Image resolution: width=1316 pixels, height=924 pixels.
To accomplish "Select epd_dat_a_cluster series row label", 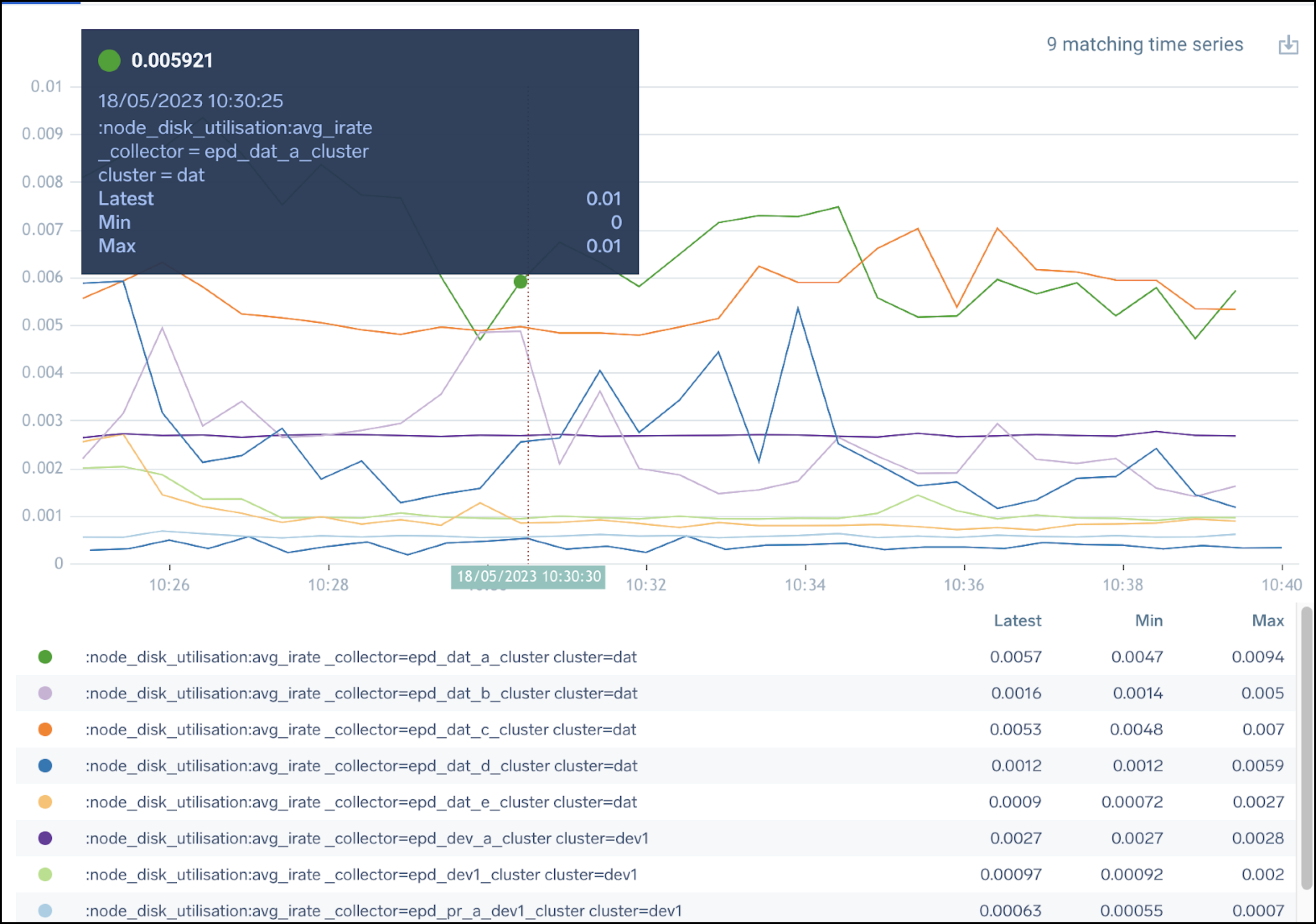I will click(361, 657).
